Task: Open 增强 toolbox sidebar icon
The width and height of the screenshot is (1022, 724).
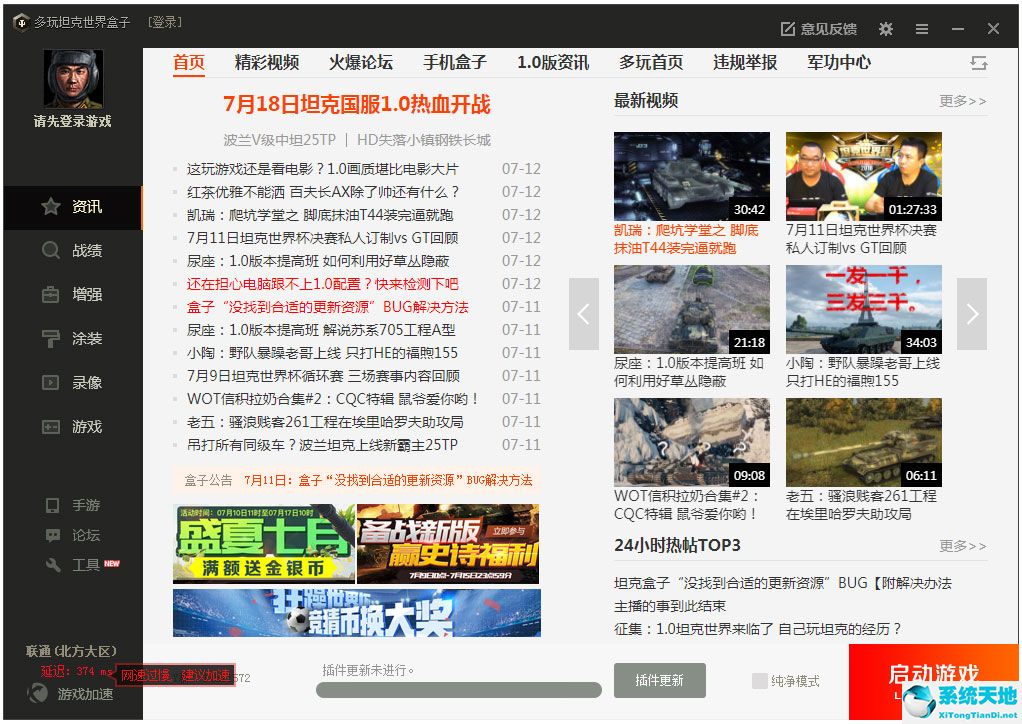Action: tap(51, 295)
